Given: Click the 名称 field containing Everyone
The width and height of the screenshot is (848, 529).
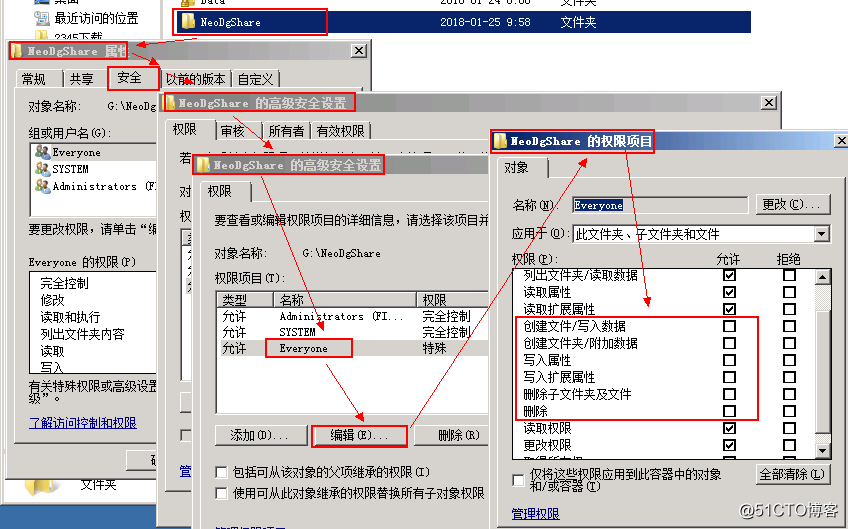Looking at the screenshot, I should tap(660, 205).
